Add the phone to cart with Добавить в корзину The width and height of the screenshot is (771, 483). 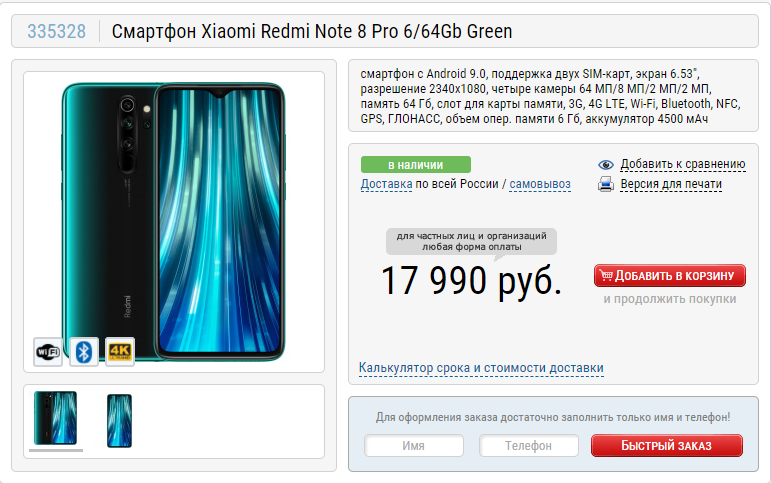click(670, 275)
